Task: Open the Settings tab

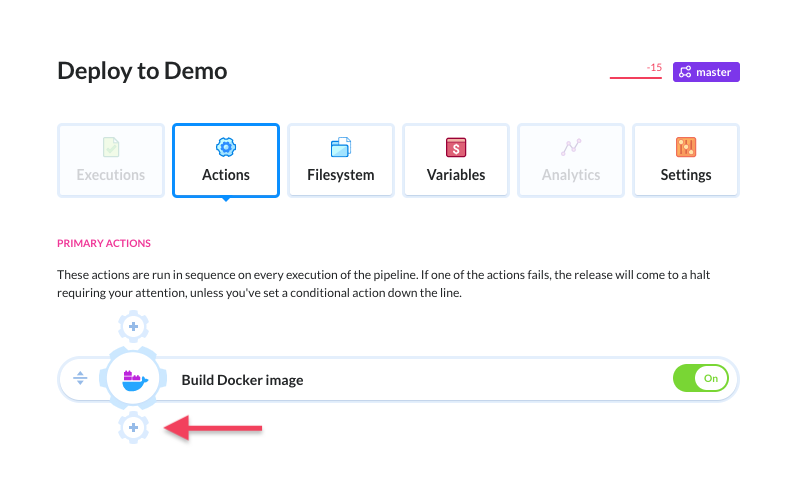Action: click(x=686, y=160)
